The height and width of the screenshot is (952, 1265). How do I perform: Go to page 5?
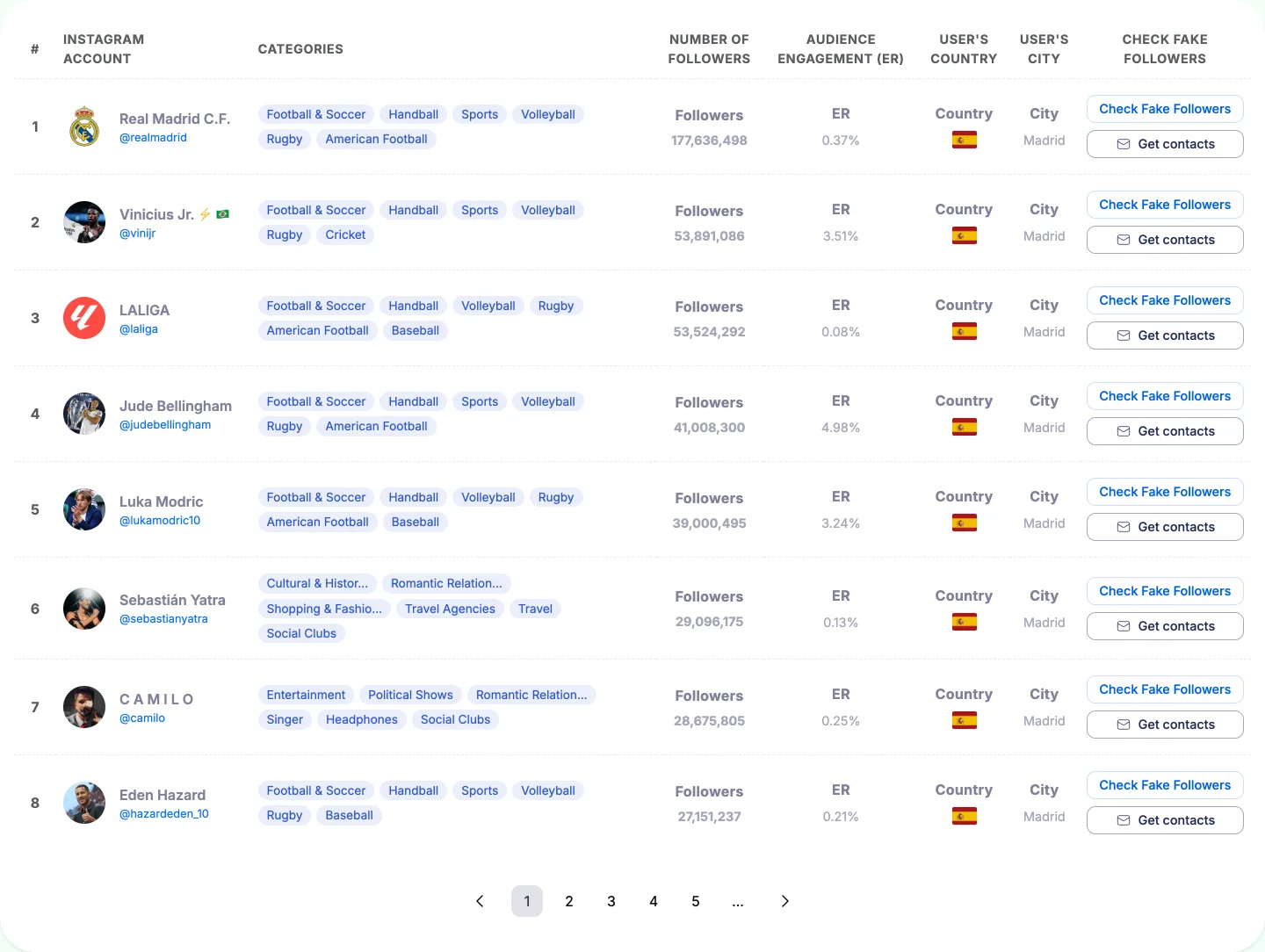click(x=696, y=901)
